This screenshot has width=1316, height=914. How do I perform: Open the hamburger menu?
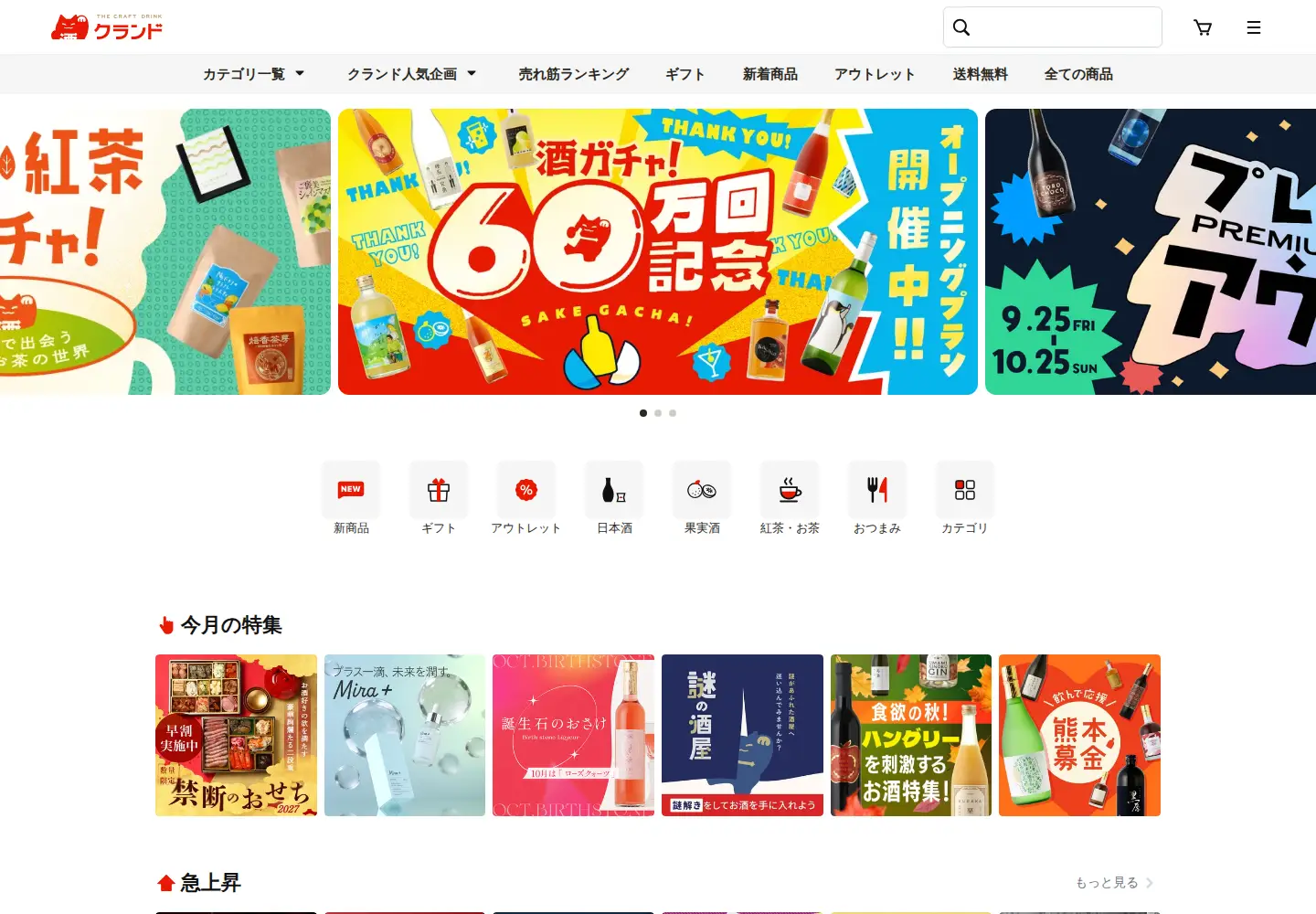click(x=1254, y=27)
